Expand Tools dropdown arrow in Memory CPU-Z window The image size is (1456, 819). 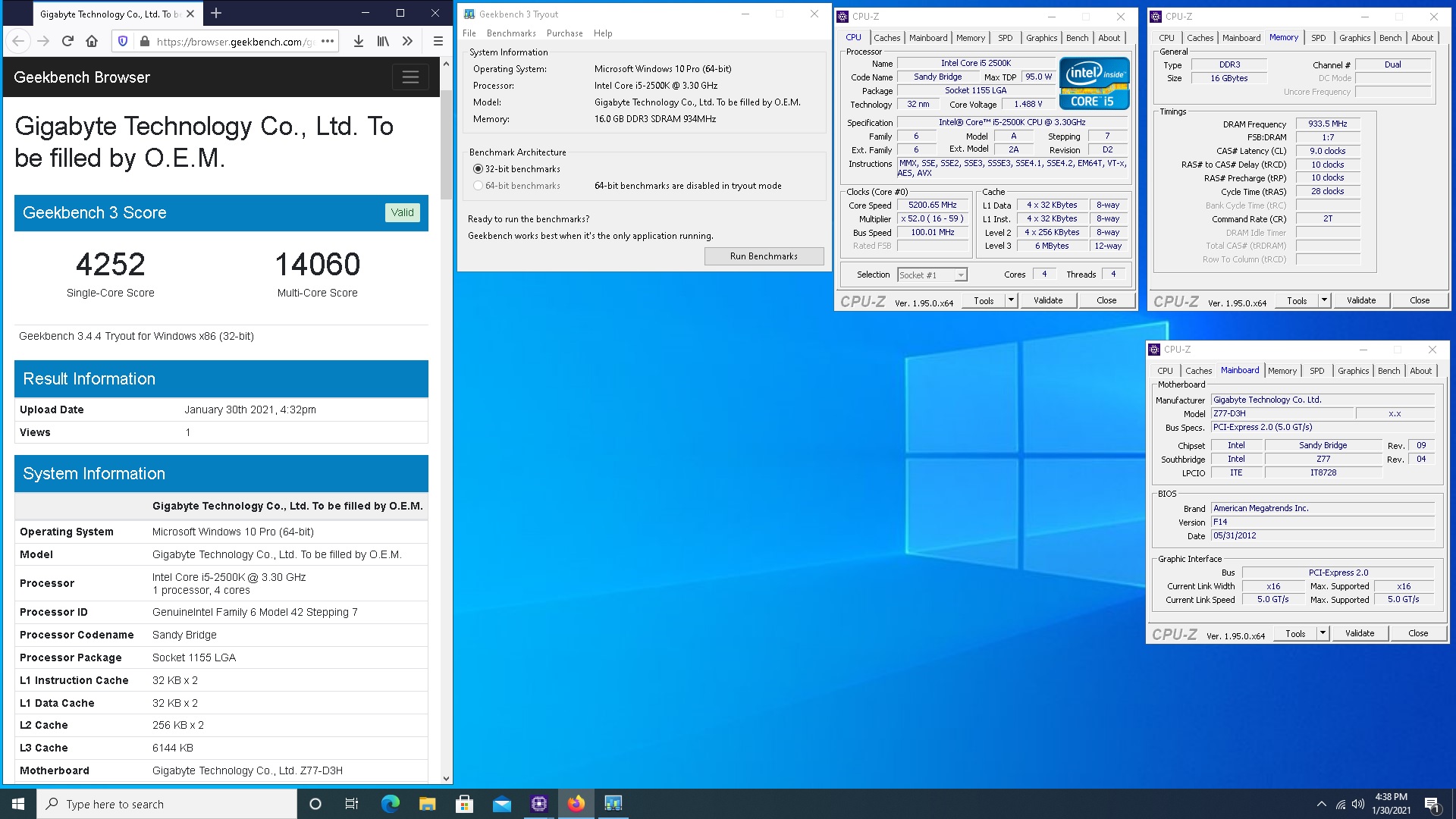[1323, 300]
